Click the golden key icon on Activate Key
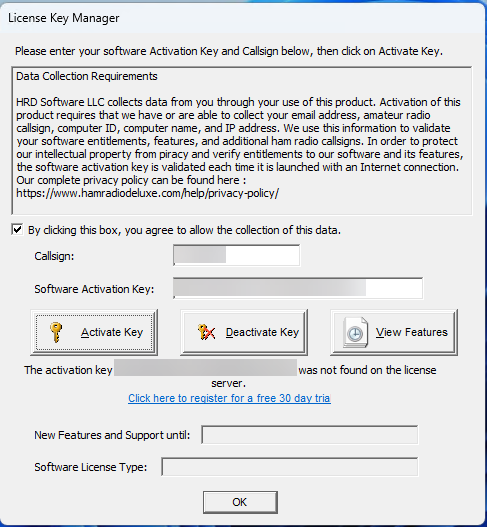487x527 pixels. click(x=56, y=332)
